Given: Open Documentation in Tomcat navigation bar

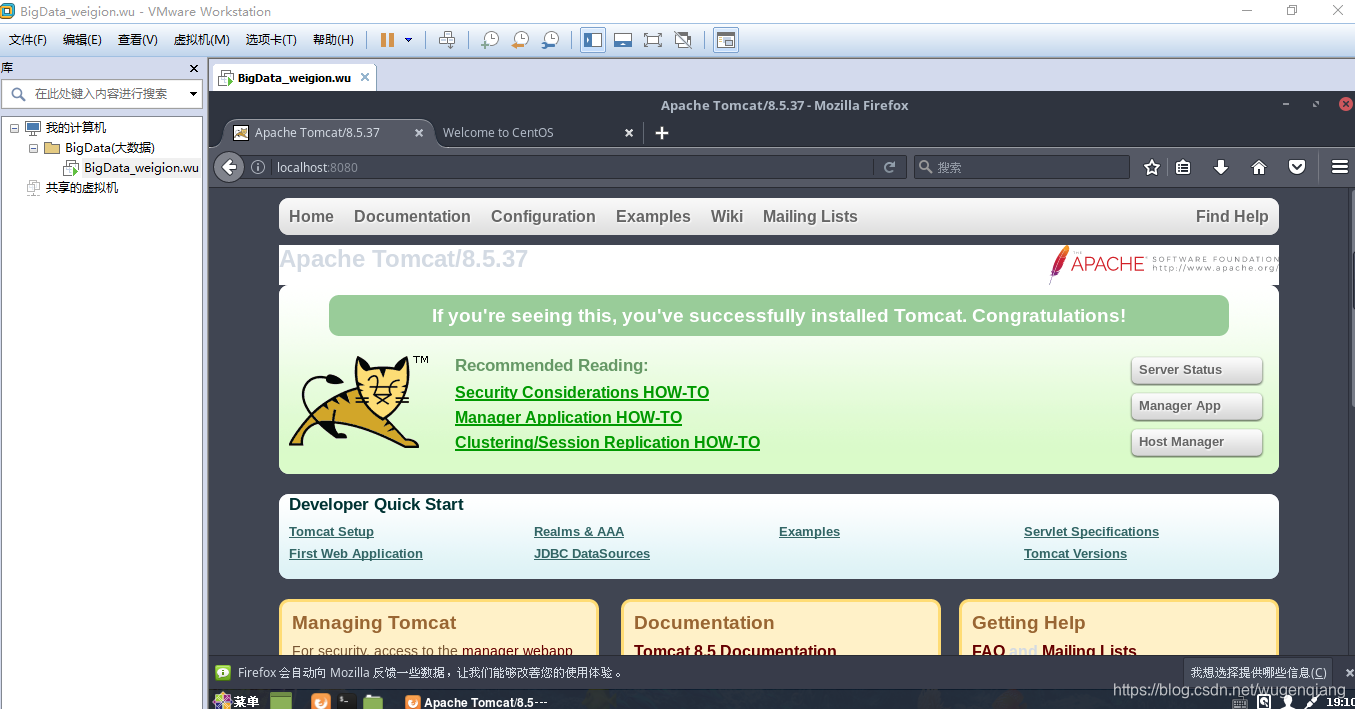Looking at the screenshot, I should coord(412,216).
